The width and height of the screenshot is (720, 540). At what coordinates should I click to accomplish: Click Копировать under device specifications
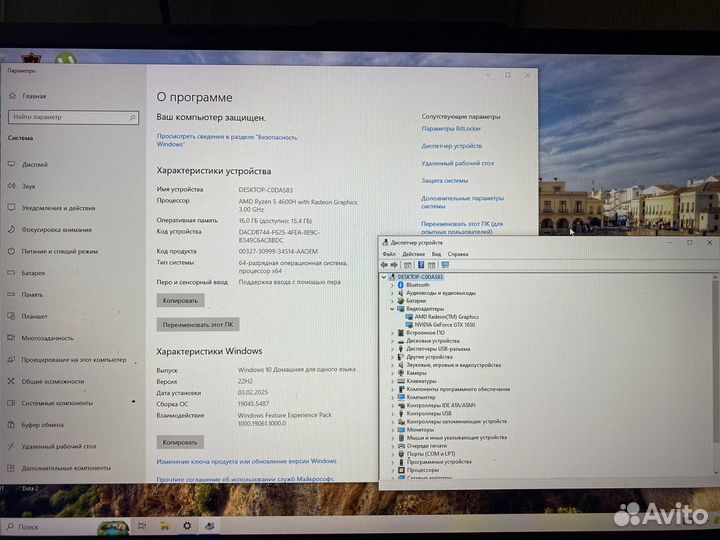[x=180, y=301]
